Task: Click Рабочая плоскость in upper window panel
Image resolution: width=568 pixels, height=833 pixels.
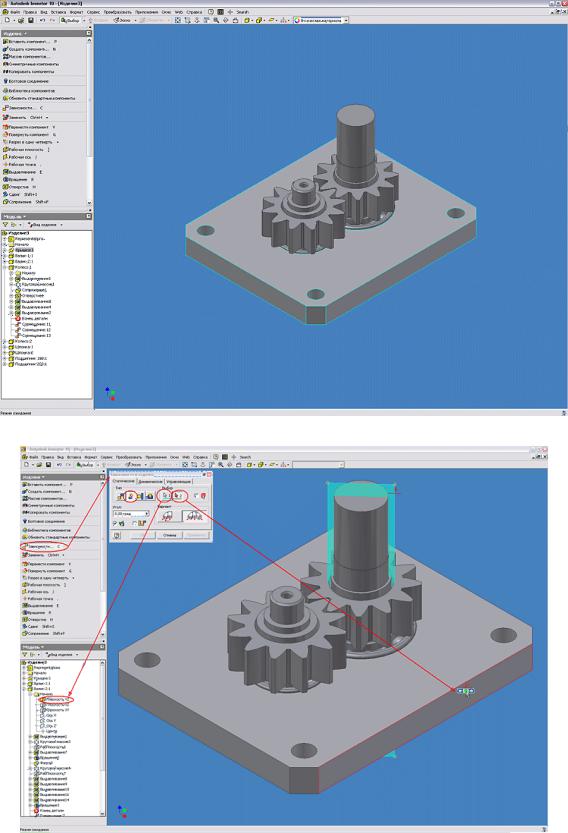Action: 26,150
